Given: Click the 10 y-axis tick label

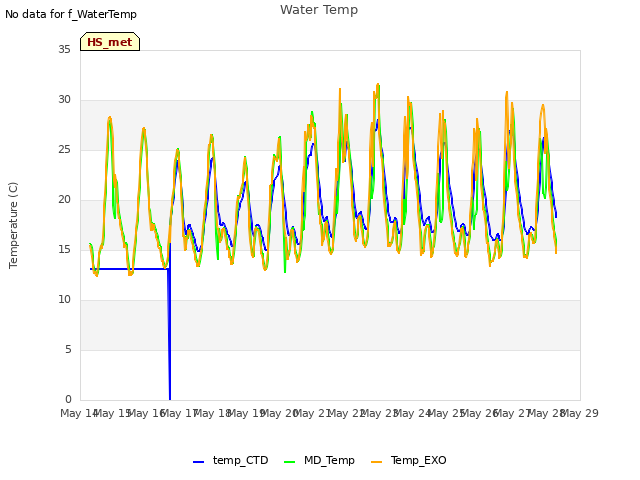Looking at the screenshot, I should [64, 300].
